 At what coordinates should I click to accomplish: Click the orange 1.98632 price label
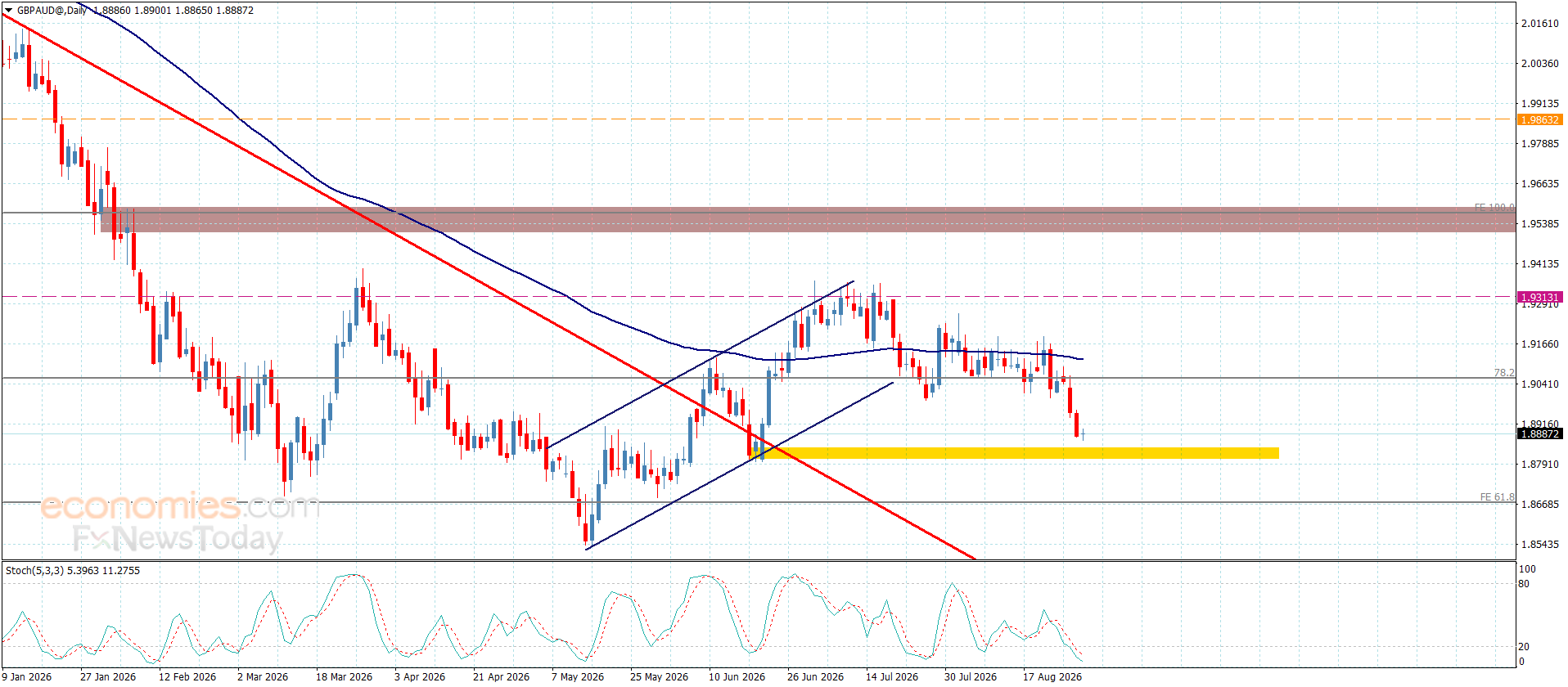1539,119
